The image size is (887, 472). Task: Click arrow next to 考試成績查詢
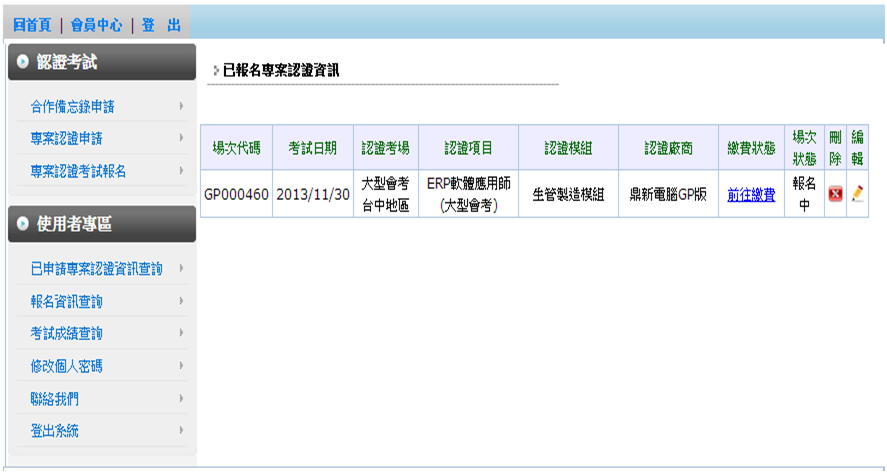pyautogui.click(x=181, y=333)
